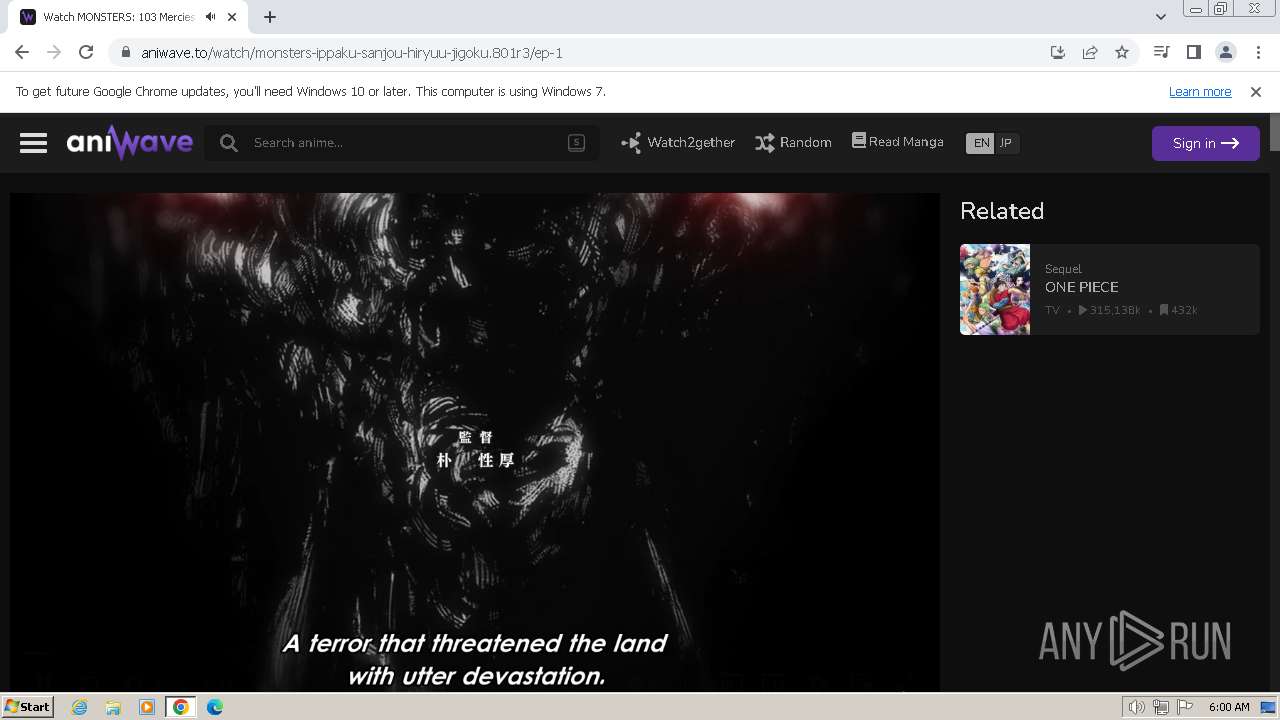The width and height of the screenshot is (1280, 720).
Task: Bookmark this tab with star icon
Action: (x=1122, y=52)
